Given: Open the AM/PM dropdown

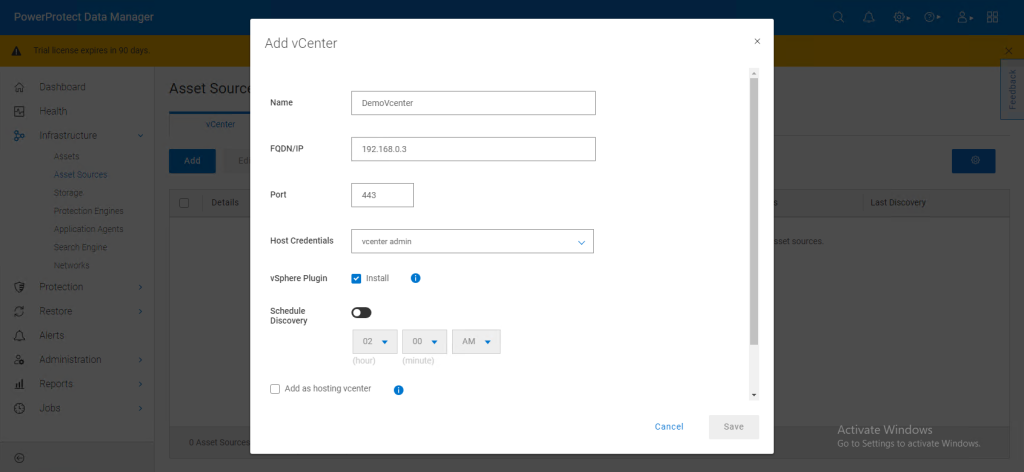Looking at the screenshot, I should click(x=476, y=342).
